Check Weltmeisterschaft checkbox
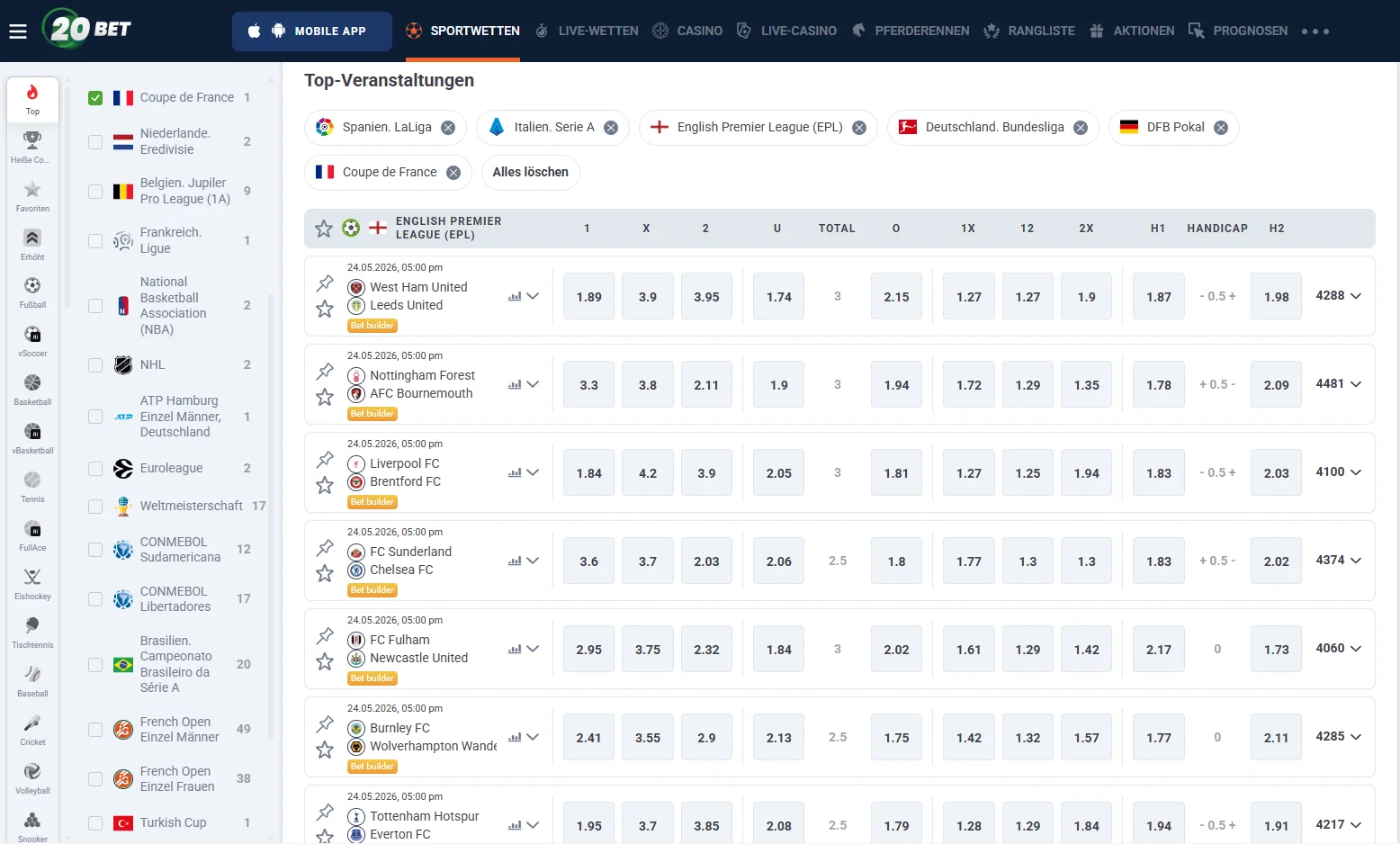 [95, 507]
